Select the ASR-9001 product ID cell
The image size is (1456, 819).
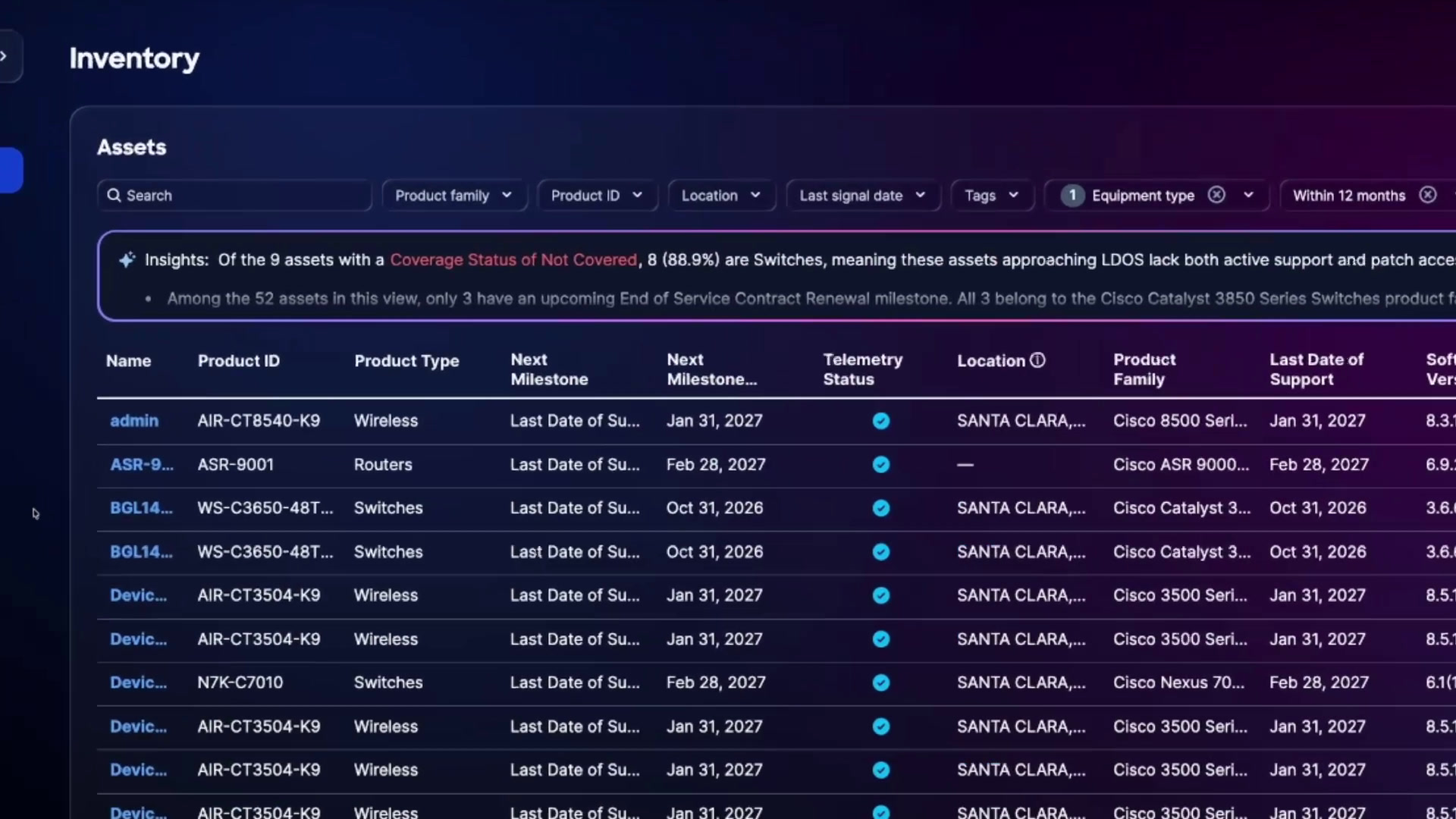235,465
